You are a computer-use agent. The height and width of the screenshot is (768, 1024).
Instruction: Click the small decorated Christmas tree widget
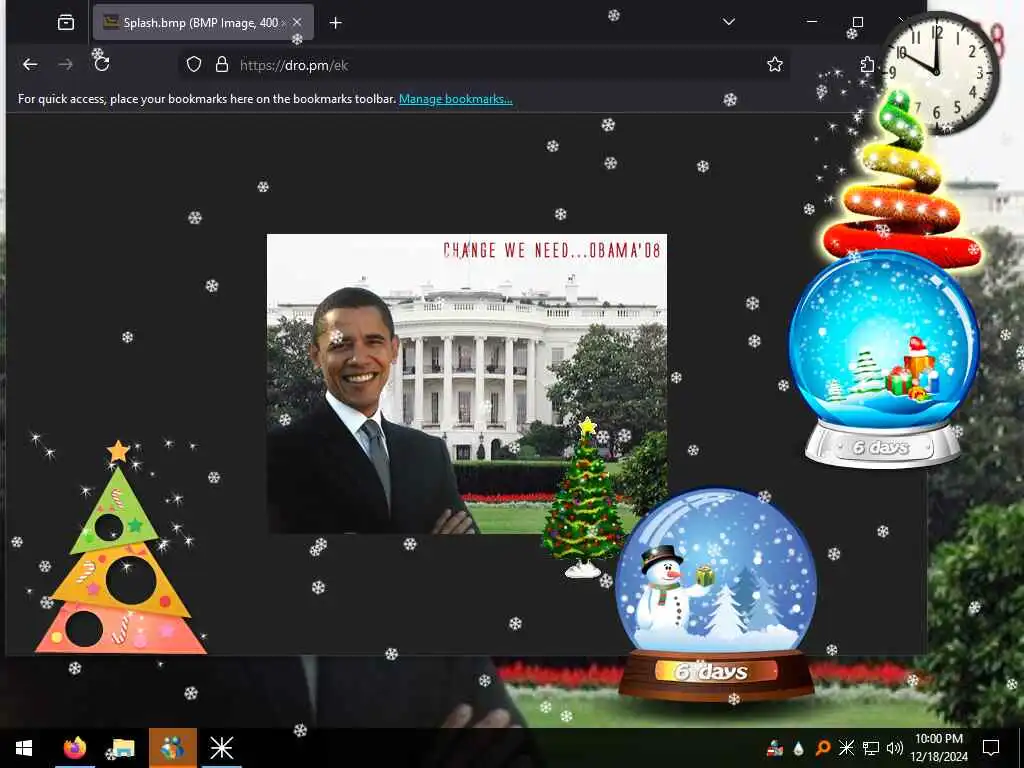pos(583,498)
